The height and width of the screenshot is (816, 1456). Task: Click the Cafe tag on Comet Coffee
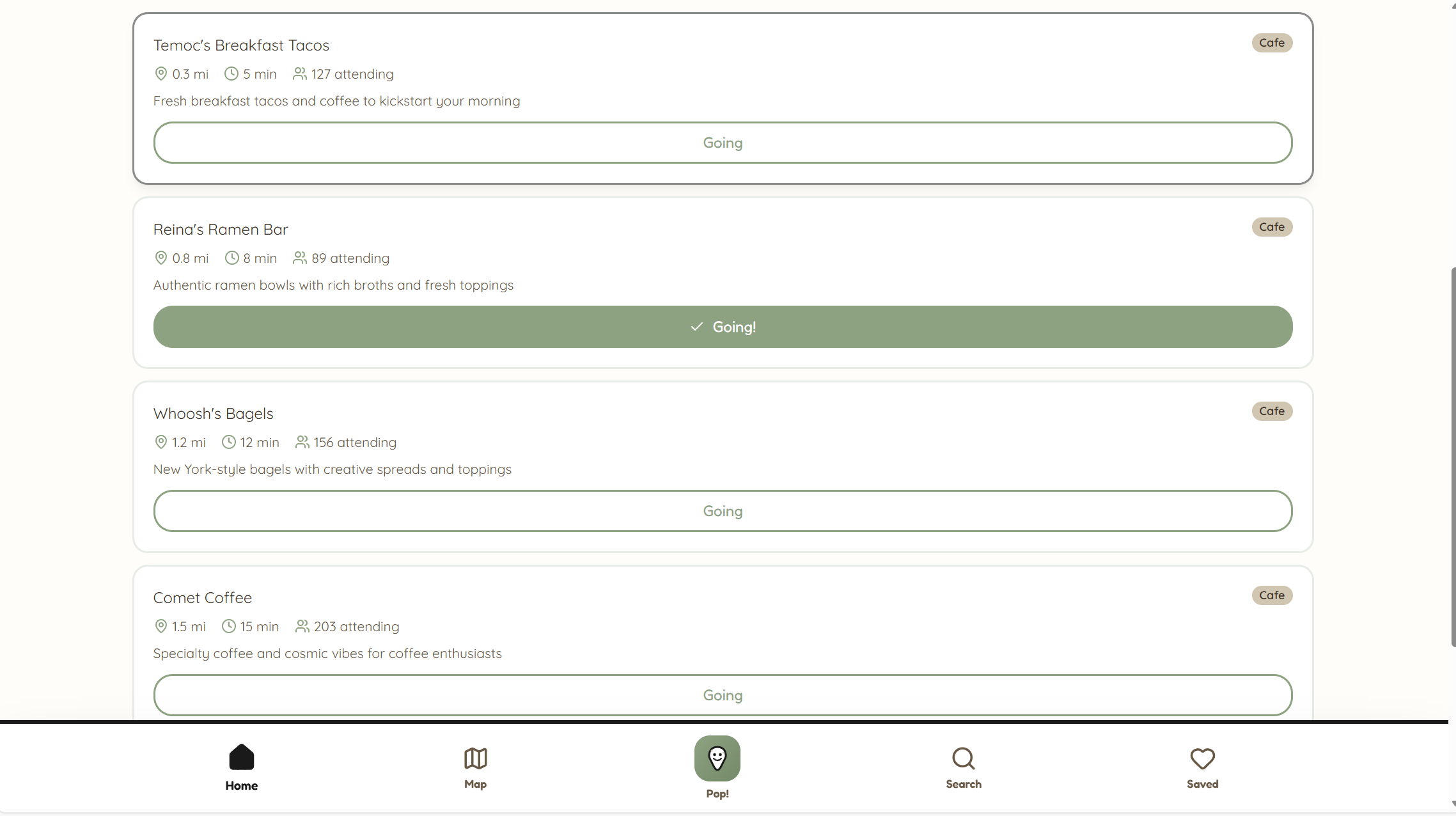click(x=1271, y=595)
